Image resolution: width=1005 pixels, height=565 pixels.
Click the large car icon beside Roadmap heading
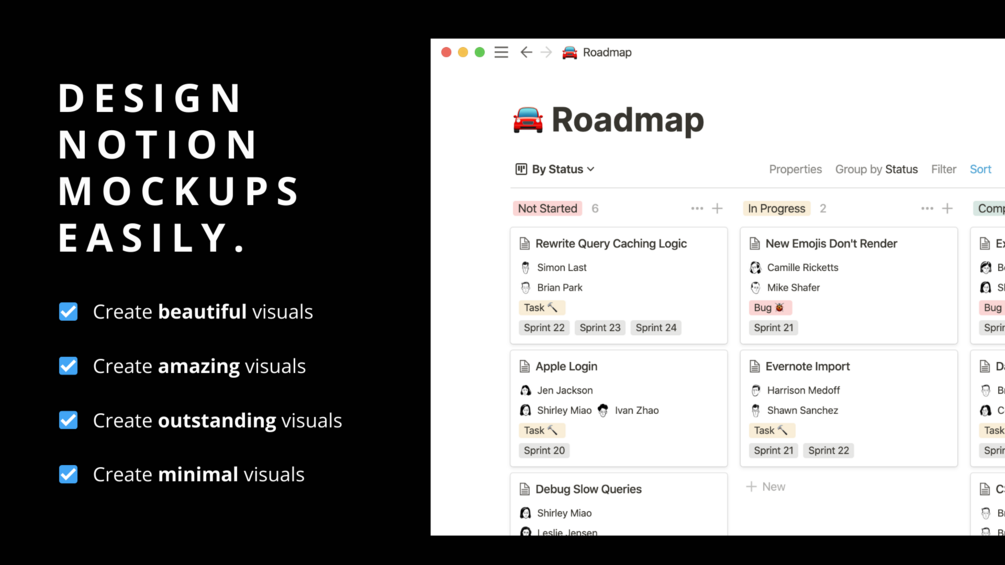pos(528,120)
